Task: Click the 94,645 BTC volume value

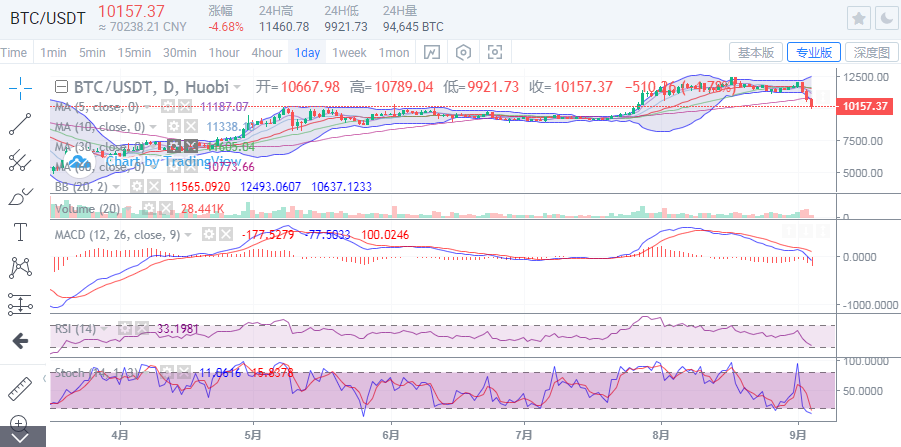Action: point(413,27)
